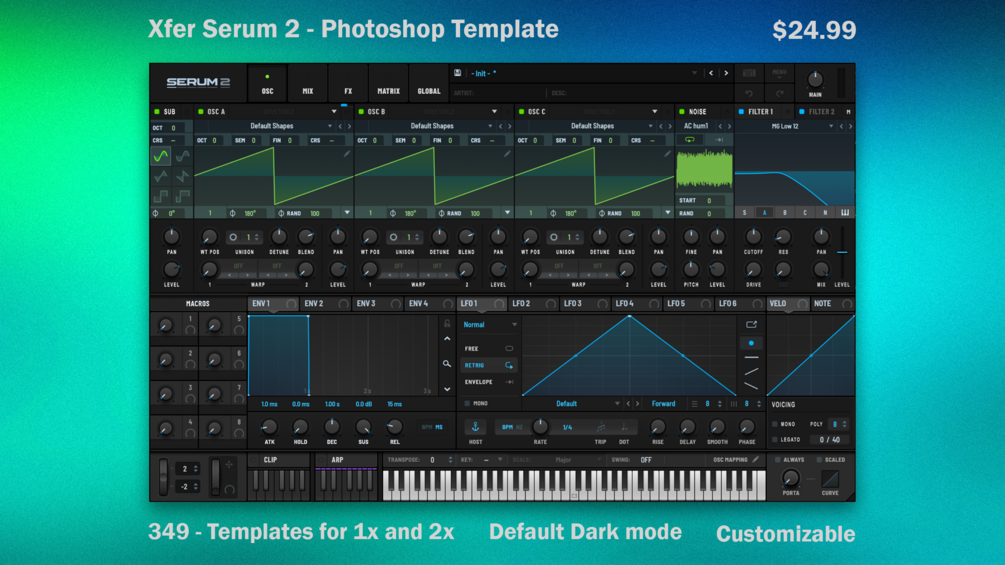1005x565 pixels.
Task: Toggle OSC A on/off indicator
Action: click(x=201, y=111)
